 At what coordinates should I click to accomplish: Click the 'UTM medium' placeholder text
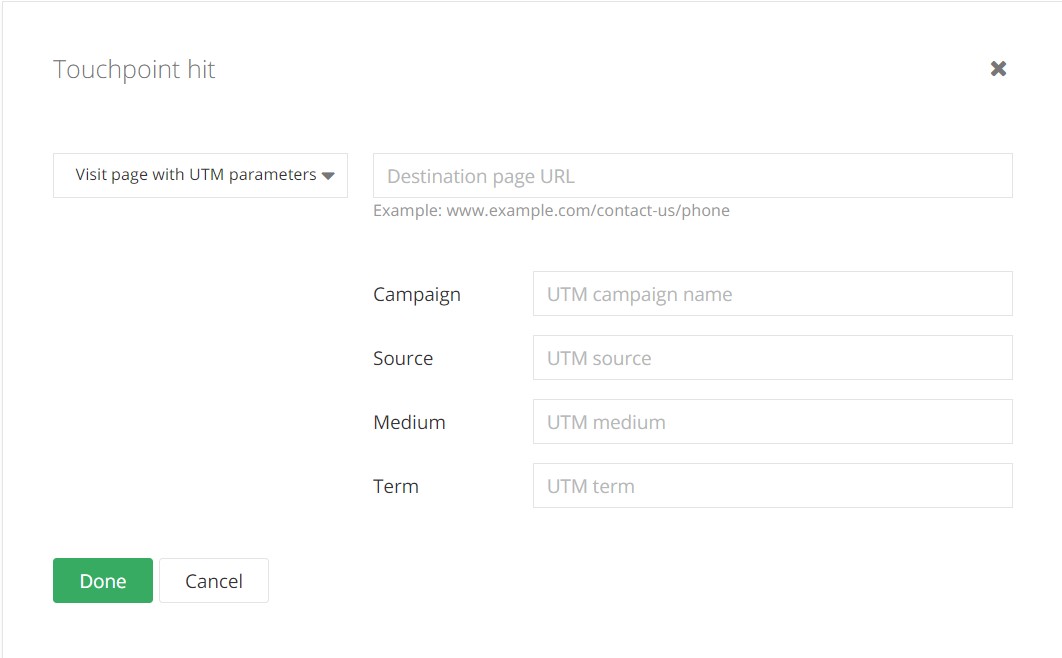[606, 422]
